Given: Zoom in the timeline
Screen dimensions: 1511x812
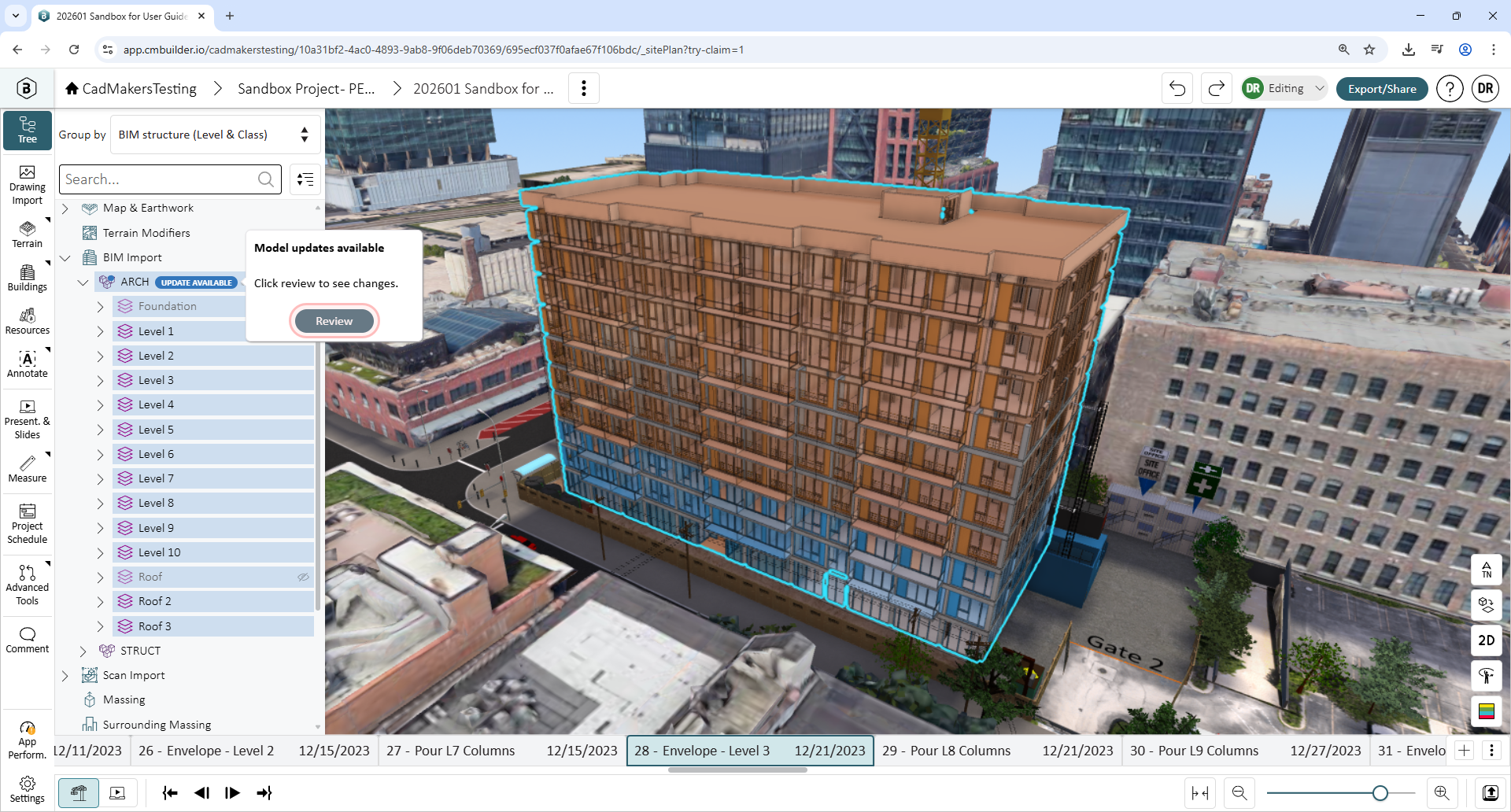Looking at the screenshot, I should (x=1442, y=793).
